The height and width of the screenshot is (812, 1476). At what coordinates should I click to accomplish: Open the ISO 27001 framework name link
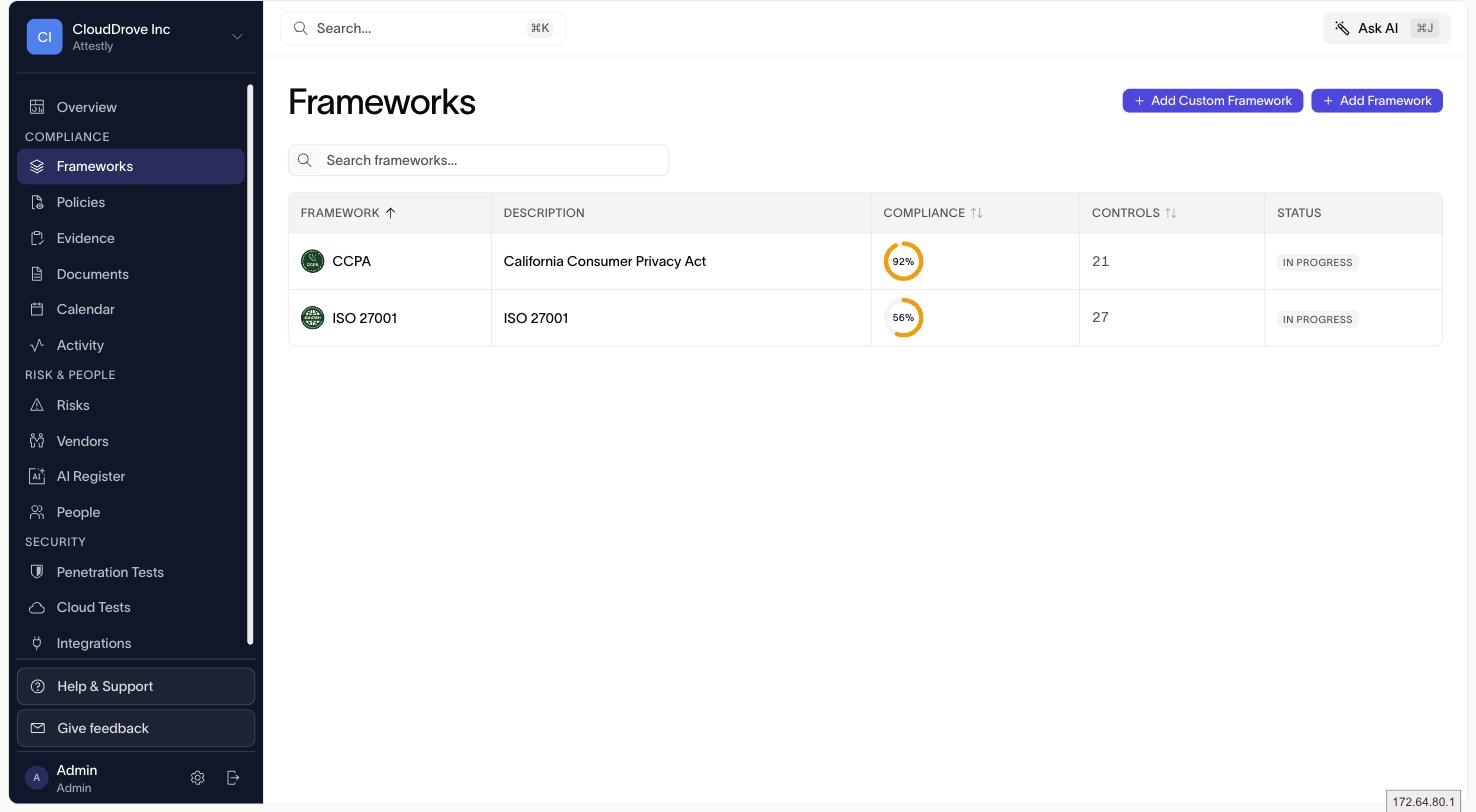coord(364,318)
